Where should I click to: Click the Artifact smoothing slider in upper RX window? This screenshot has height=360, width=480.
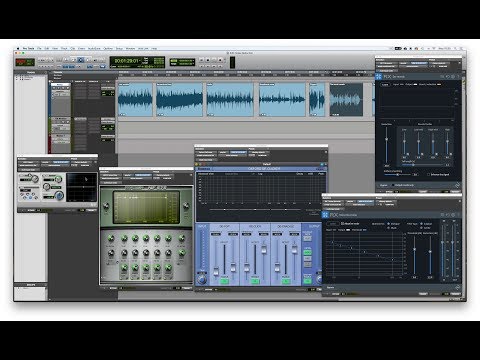(x=397, y=174)
